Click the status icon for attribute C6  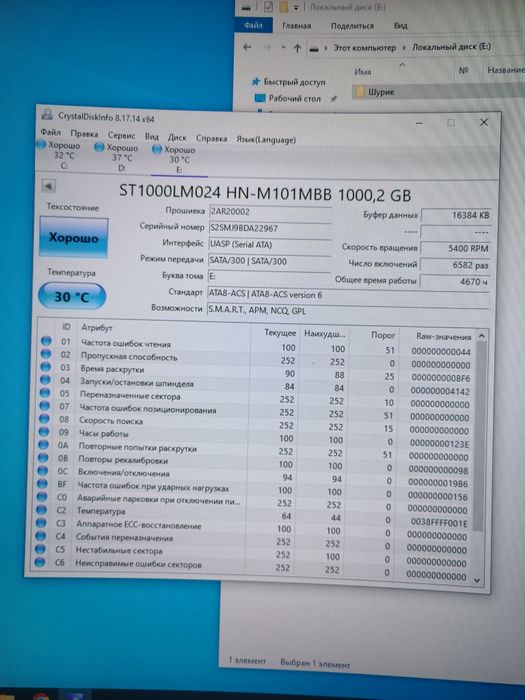coord(39,562)
